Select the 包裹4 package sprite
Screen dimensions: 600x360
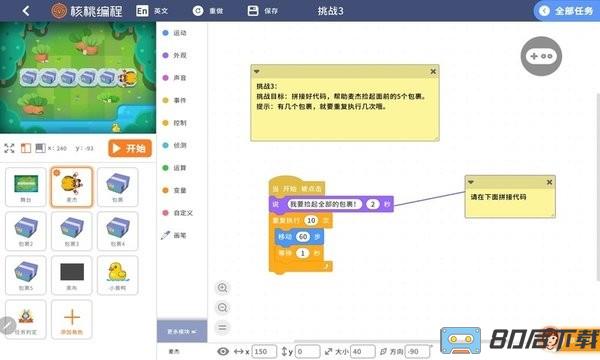(117, 231)
